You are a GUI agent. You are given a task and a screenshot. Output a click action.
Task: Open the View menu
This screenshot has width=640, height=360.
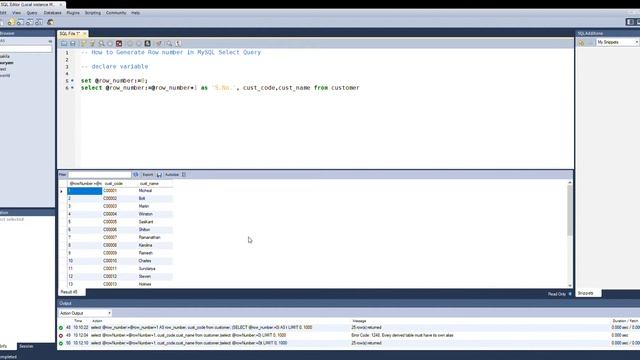coord(16,13)
